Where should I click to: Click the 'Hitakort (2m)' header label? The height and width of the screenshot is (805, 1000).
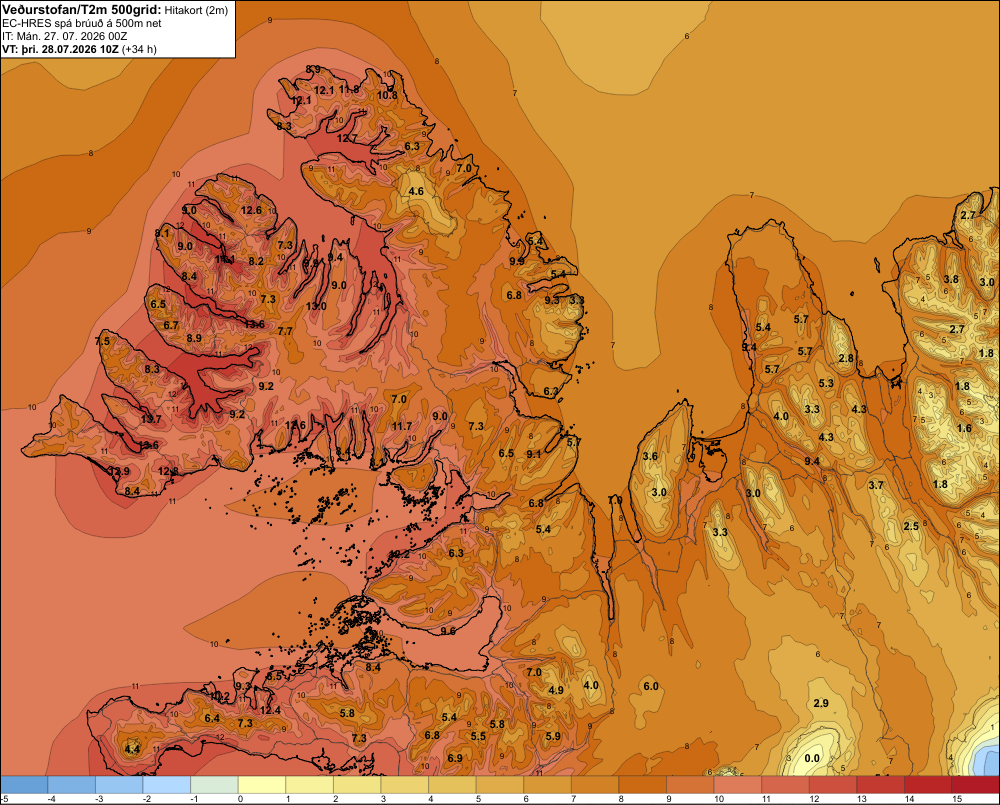coord(196,10)
